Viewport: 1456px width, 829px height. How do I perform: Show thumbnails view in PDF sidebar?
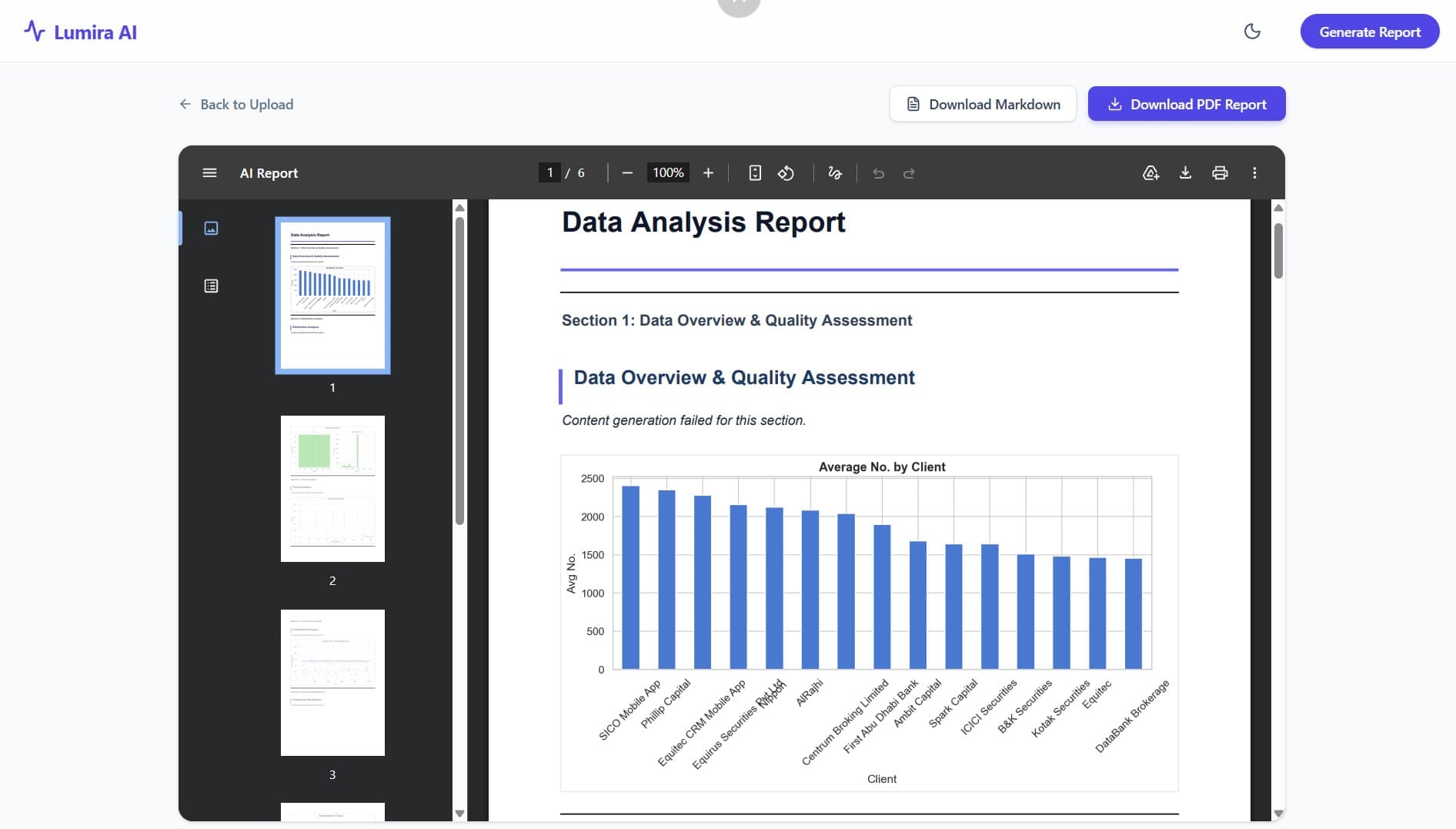211,228
